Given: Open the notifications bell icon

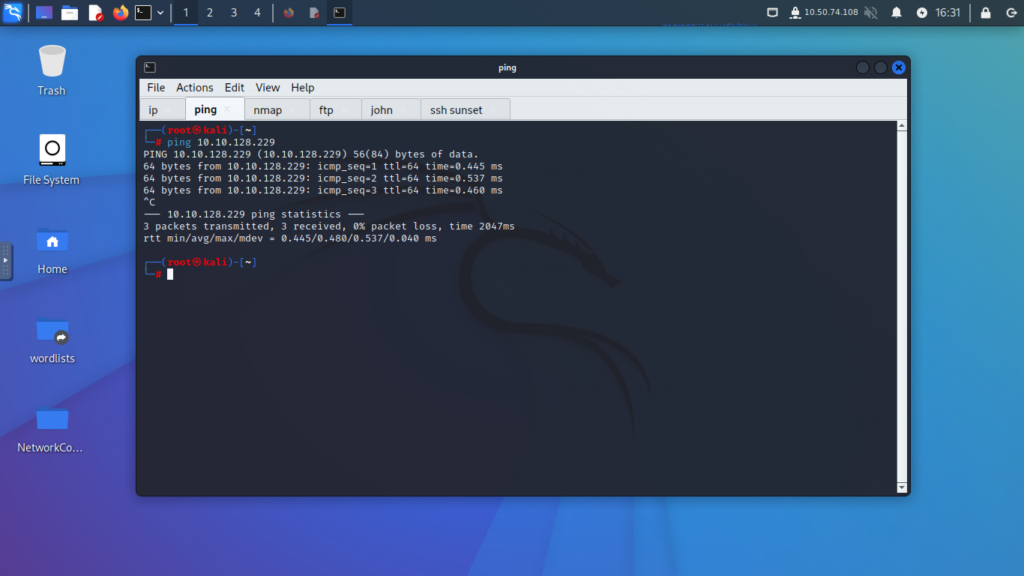Looking at the screenshot, I should [896, 13].
